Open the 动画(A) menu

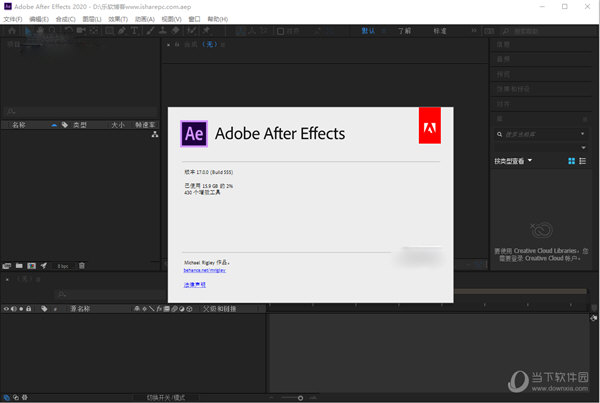(145, 19)
